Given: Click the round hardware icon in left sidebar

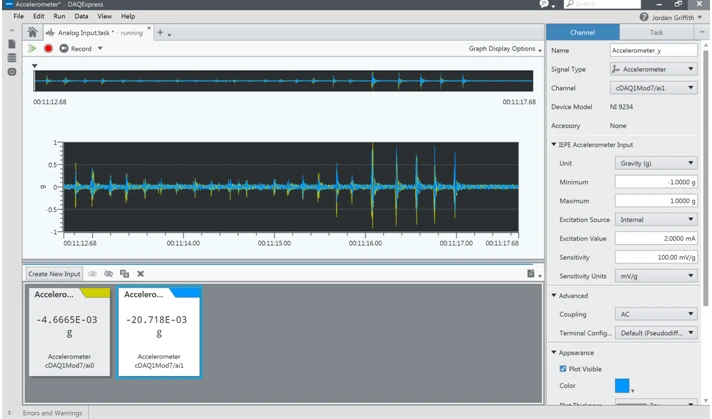Looking at the screenshot, I should tap(11, 72).
